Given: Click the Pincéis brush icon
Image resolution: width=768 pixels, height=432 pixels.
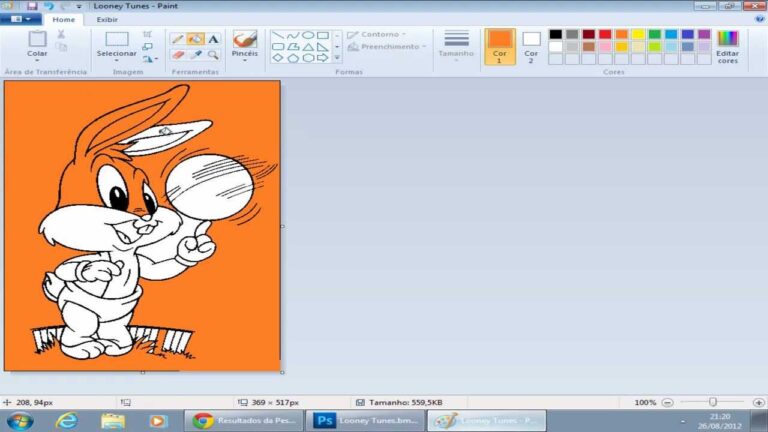Looking at the screenshot, I should click(x=245, y=39).
